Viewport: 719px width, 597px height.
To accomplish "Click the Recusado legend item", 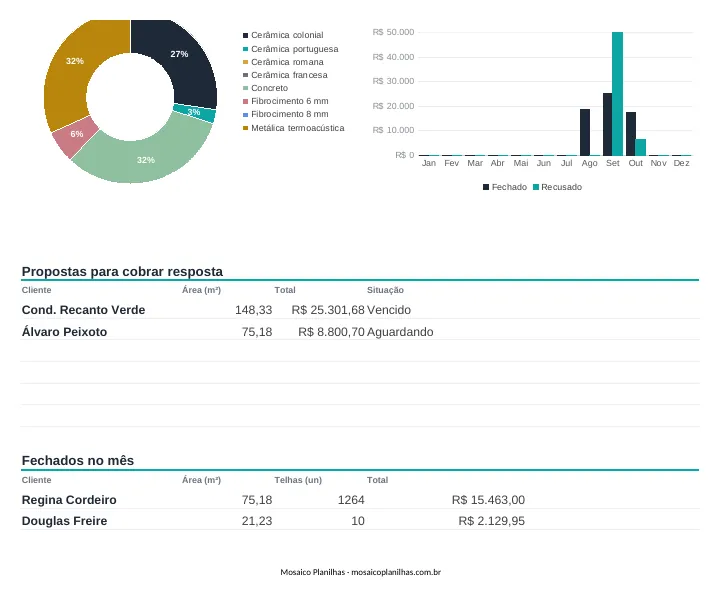I will click(x=557, y=187).
